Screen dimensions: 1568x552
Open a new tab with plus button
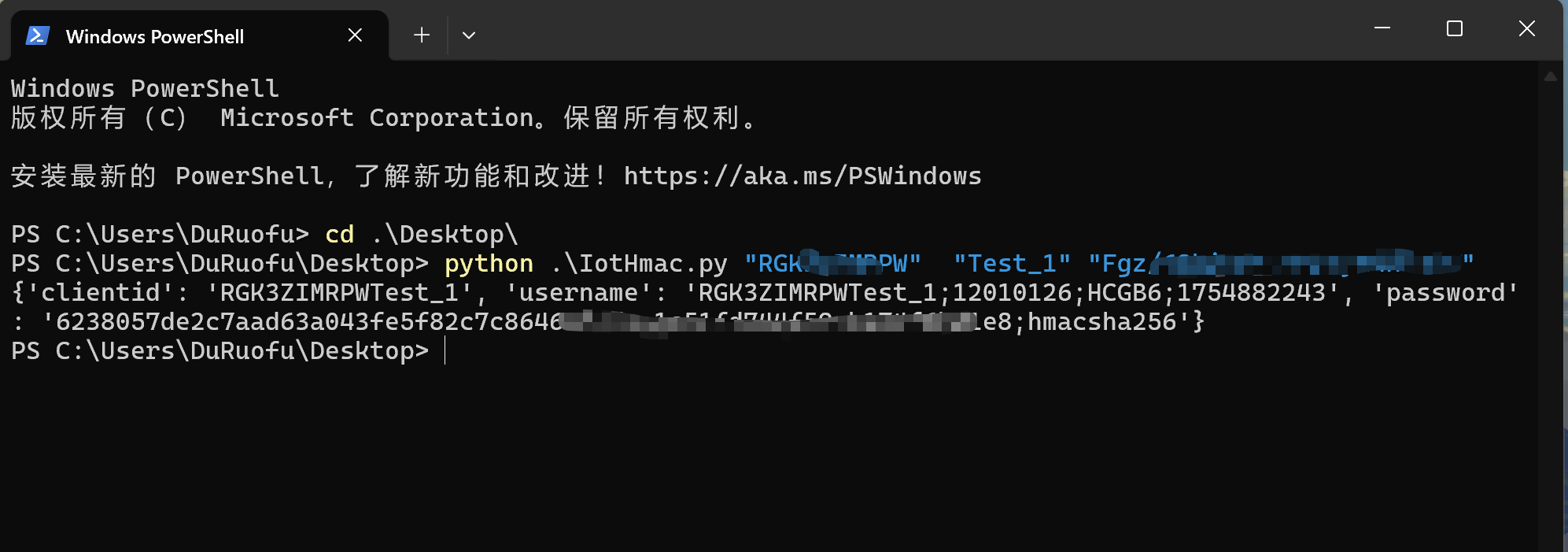(422, 35)
